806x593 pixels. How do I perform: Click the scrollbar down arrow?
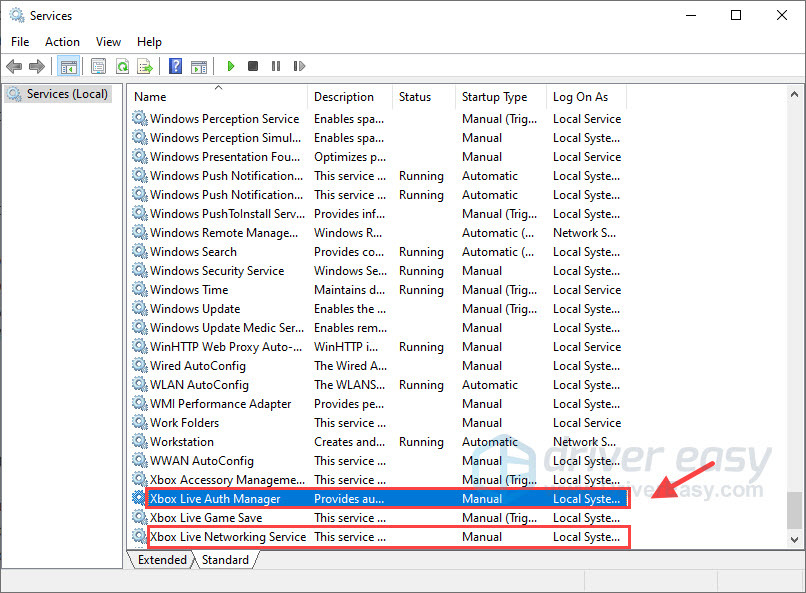tap(794, 540)
